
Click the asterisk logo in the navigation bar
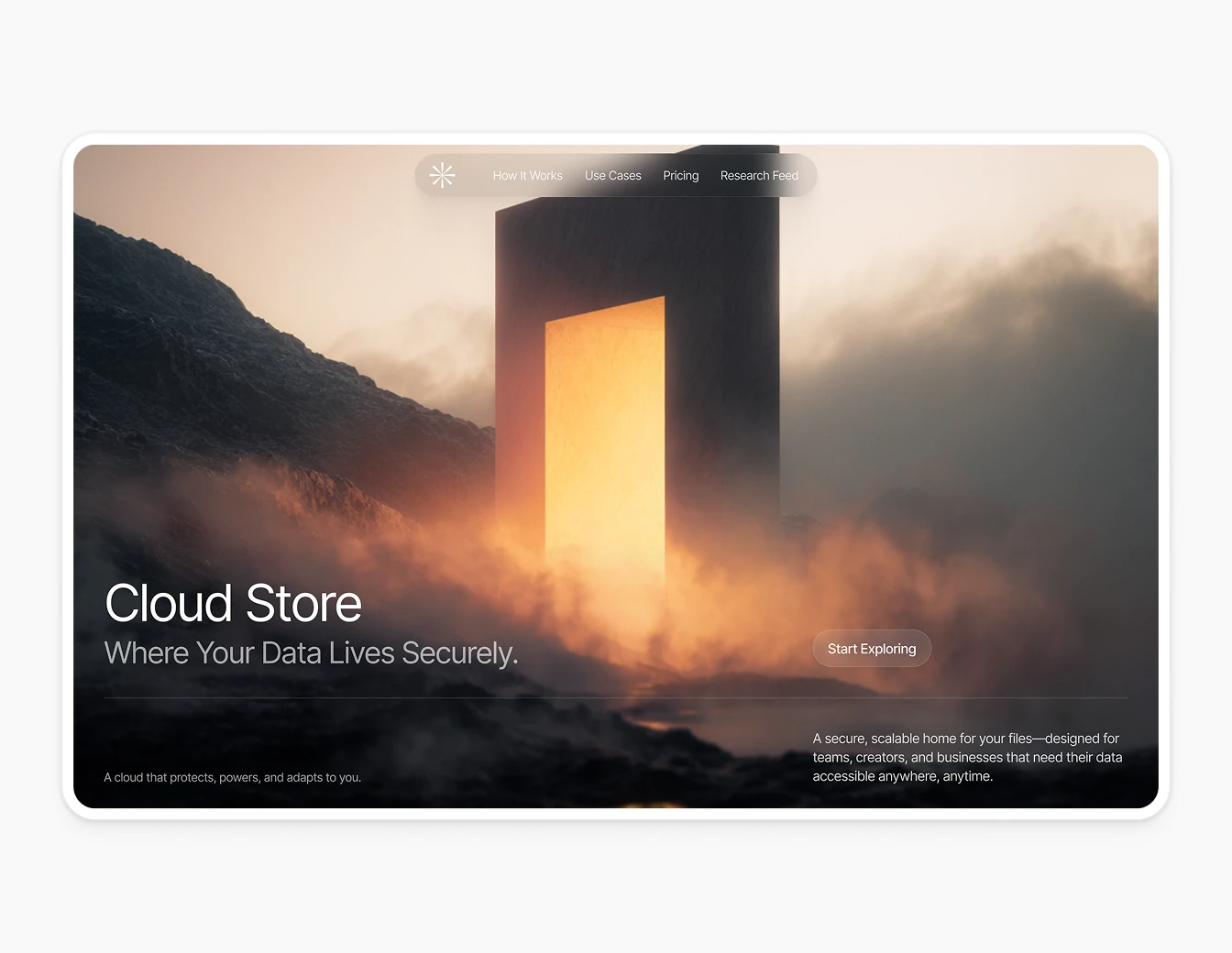[x=443, y=175]
